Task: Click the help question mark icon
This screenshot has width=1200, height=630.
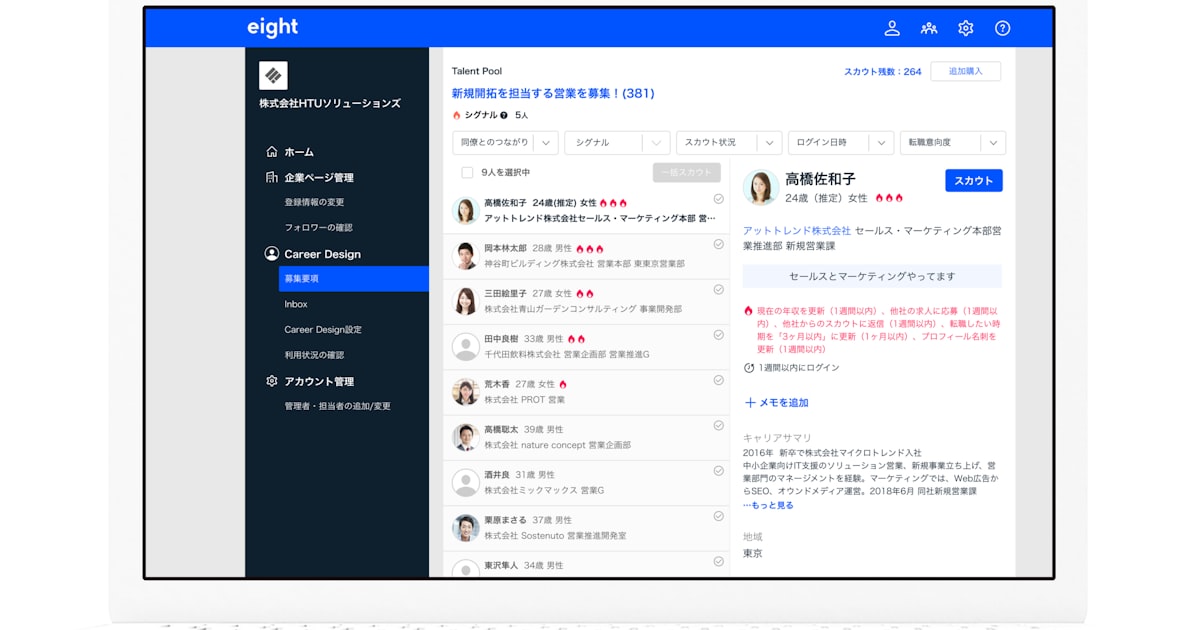Action: click(1002, 28)
